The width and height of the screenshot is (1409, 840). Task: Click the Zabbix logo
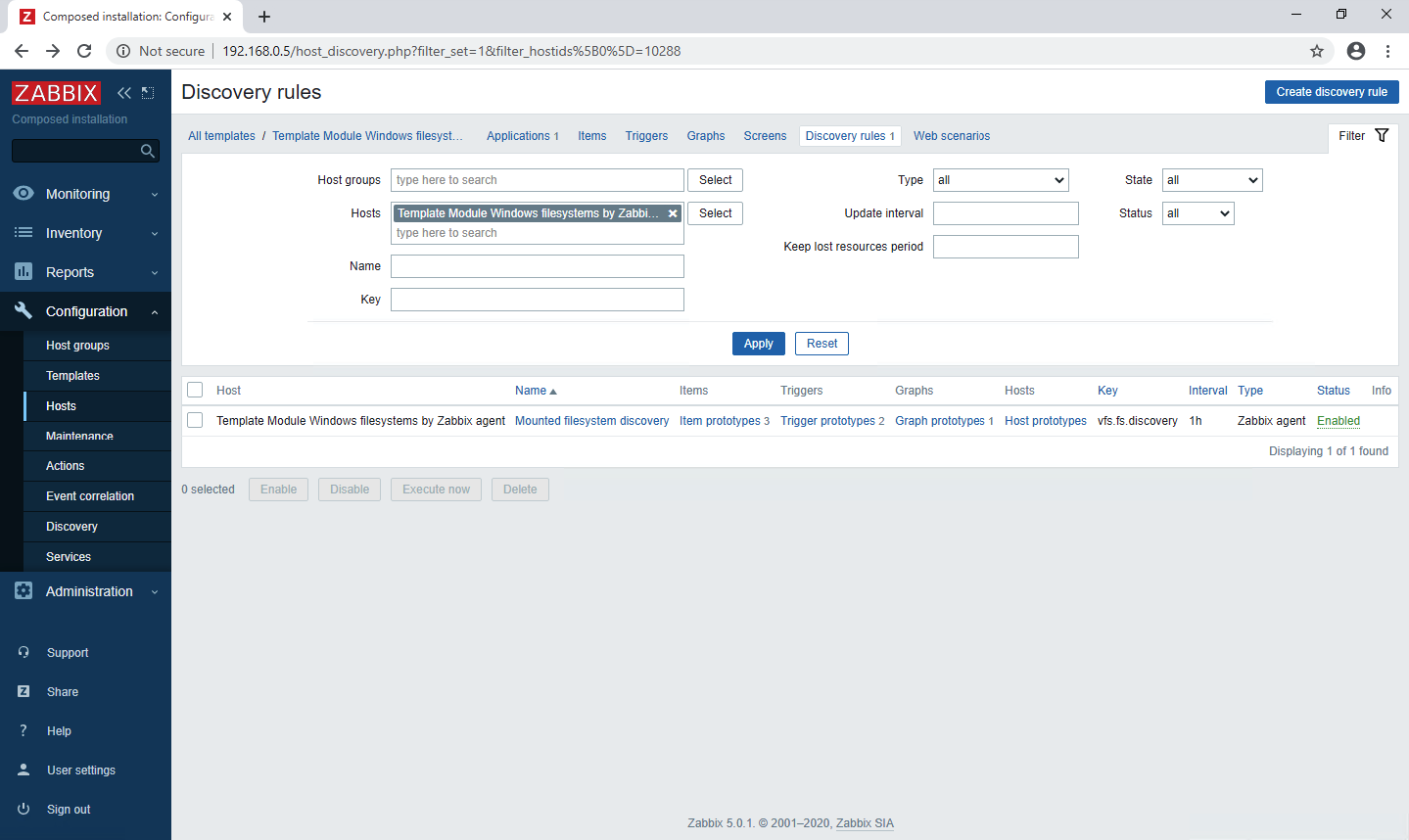click(56, 93)
